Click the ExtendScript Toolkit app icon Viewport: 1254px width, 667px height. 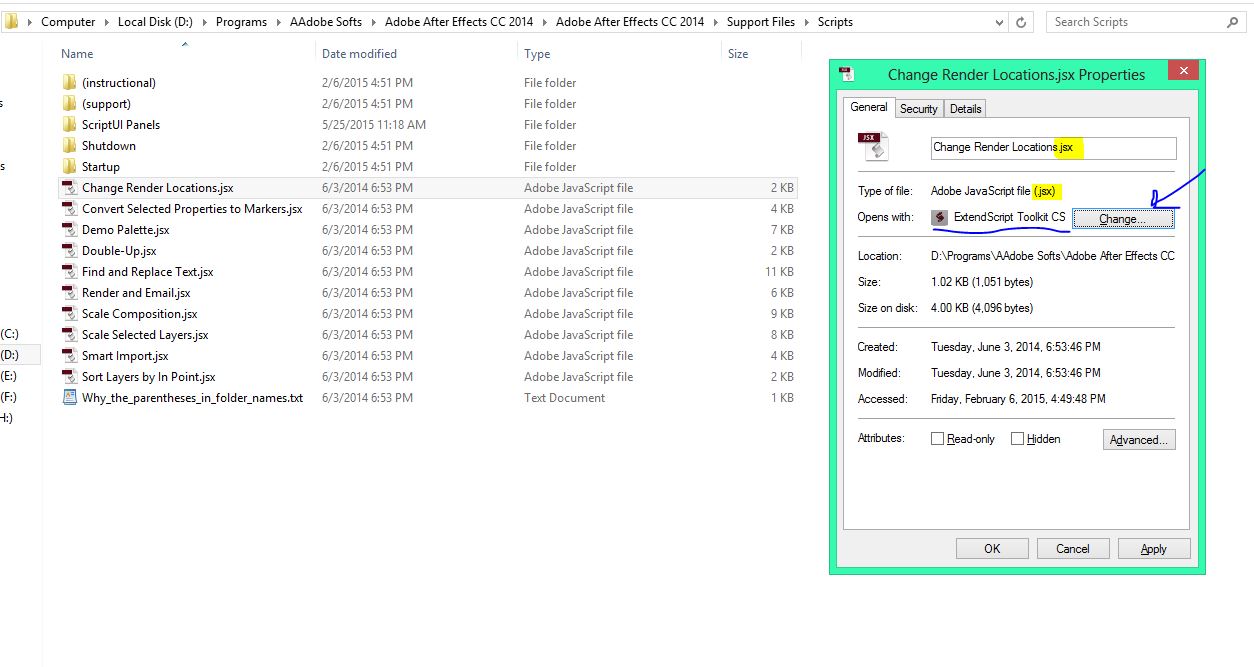[x=940, y=217]
